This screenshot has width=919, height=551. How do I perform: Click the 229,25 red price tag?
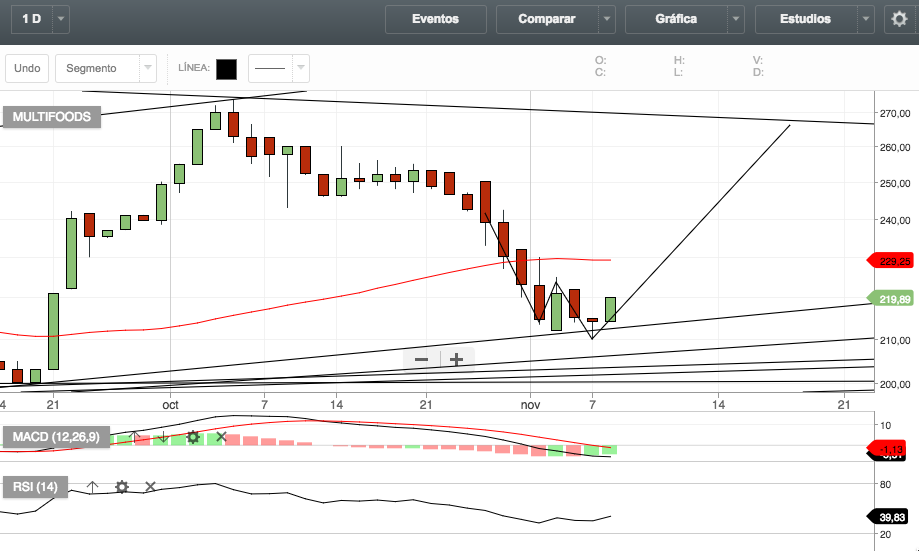(891, 261)
